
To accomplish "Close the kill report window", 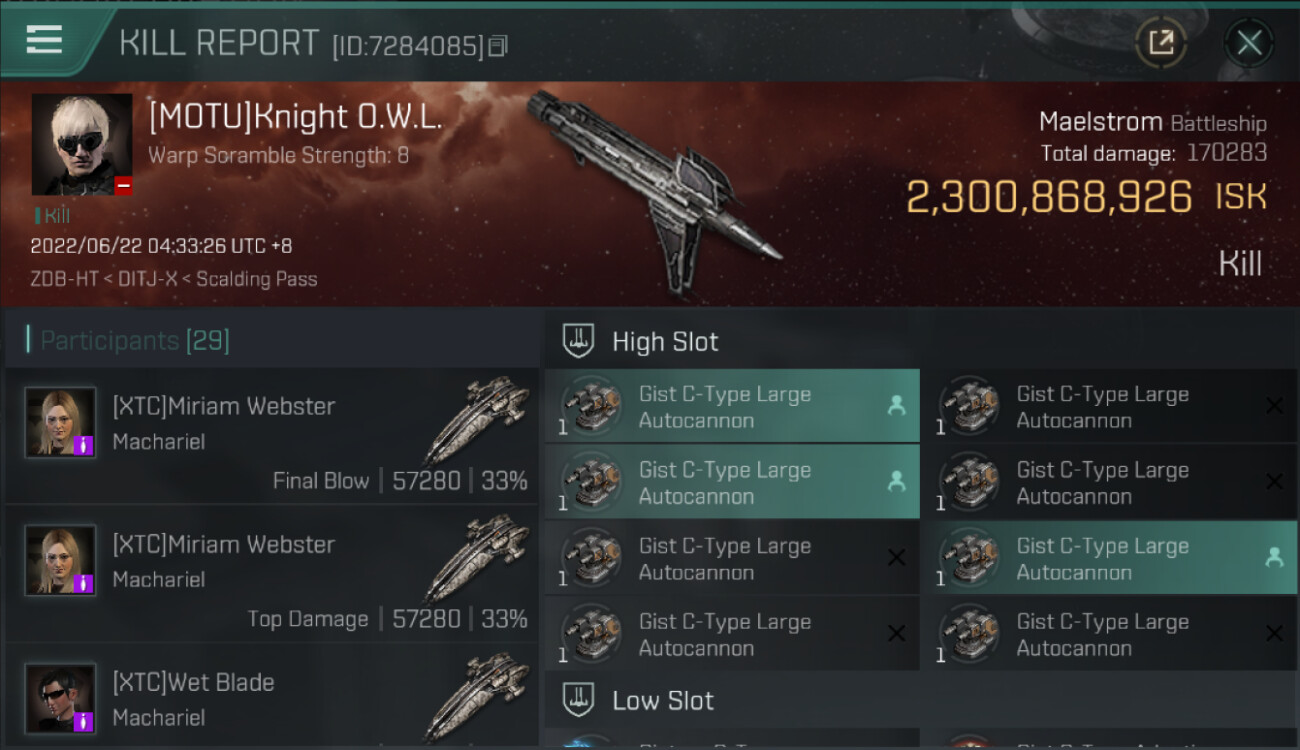I will click(1249, 43).
